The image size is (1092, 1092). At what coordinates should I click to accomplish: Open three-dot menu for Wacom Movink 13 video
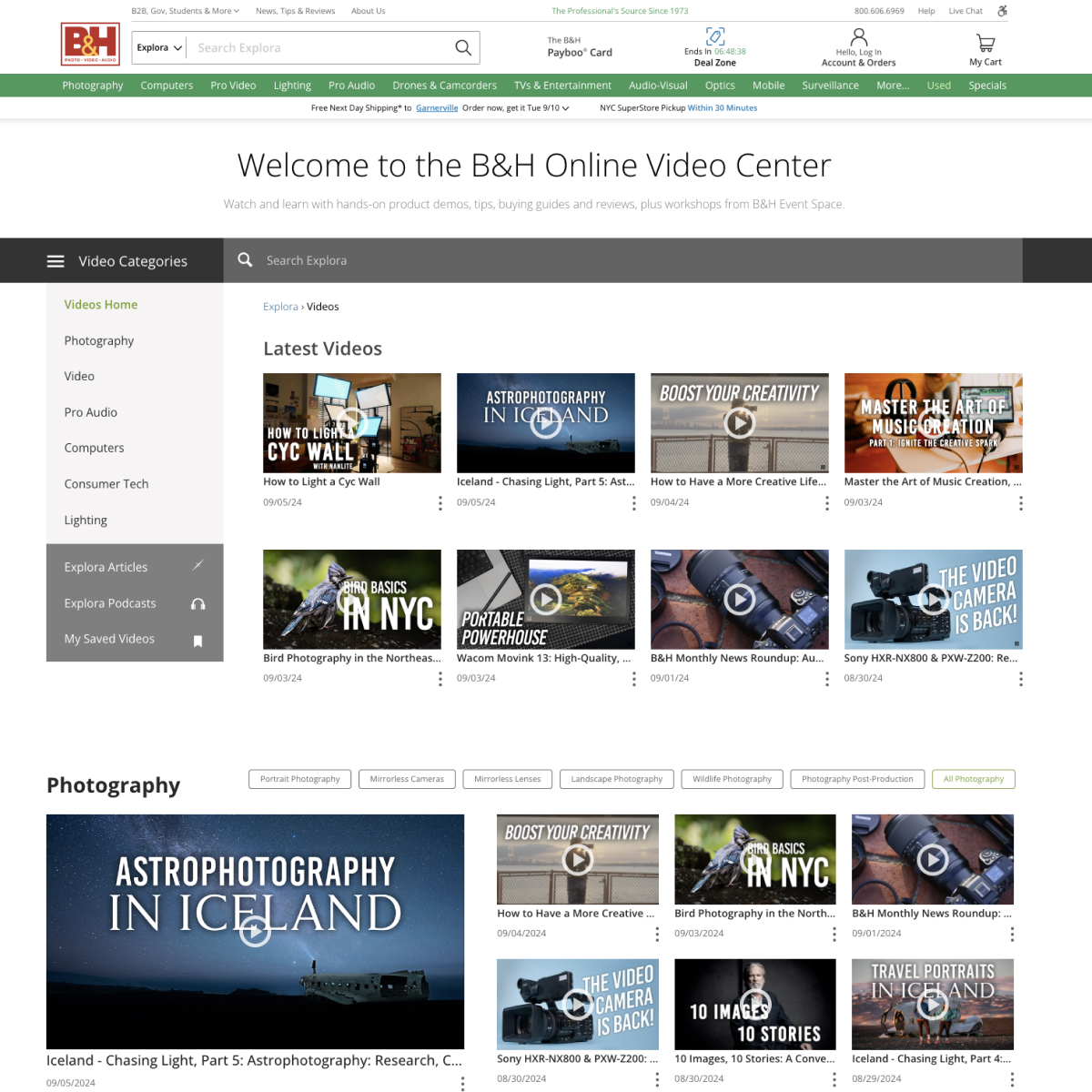(634, 679)
